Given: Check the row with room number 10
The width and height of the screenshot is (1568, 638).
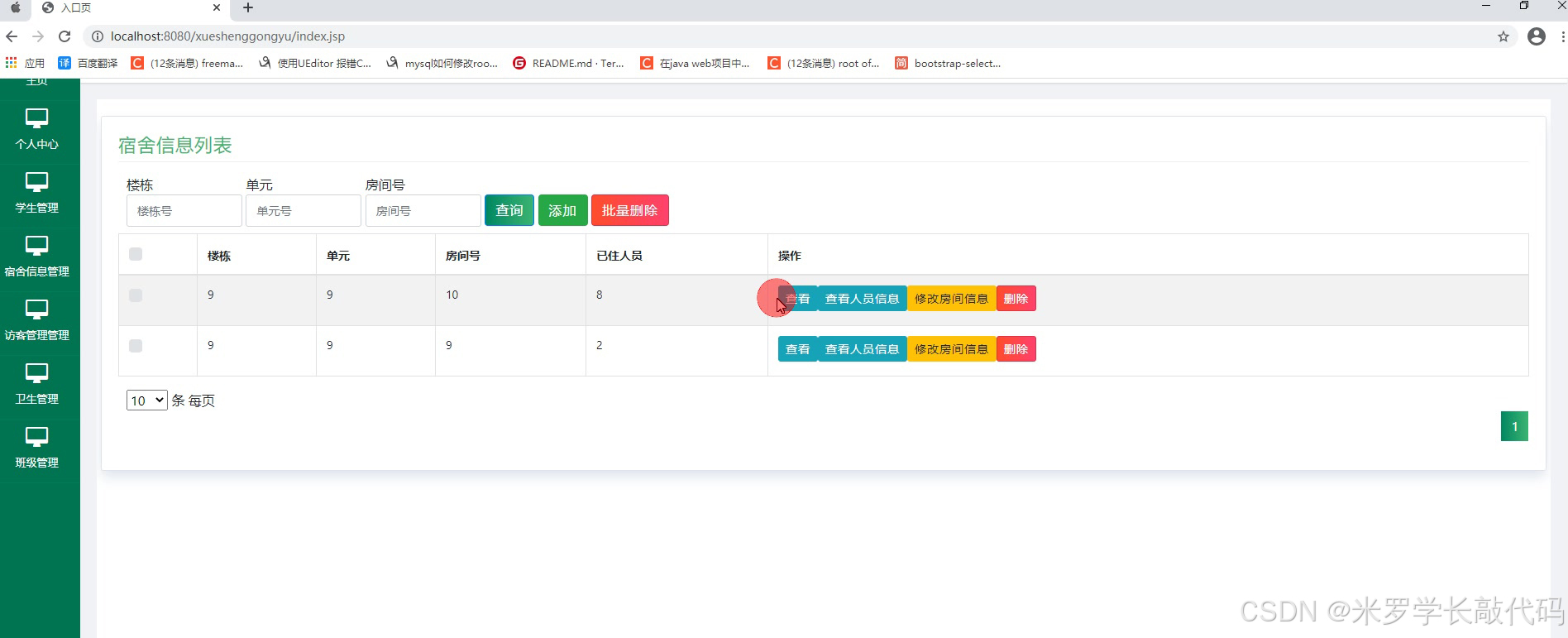Looking at the screenshot, I should [136, 295].
